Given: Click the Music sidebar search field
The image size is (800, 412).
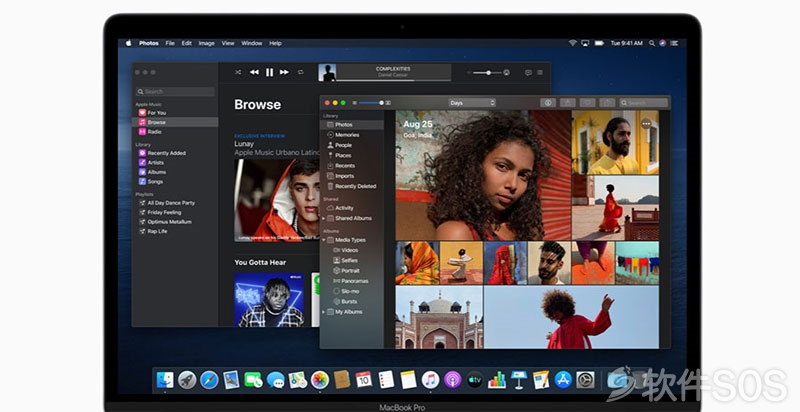Looking at the screenshot, I should point(175,92).
